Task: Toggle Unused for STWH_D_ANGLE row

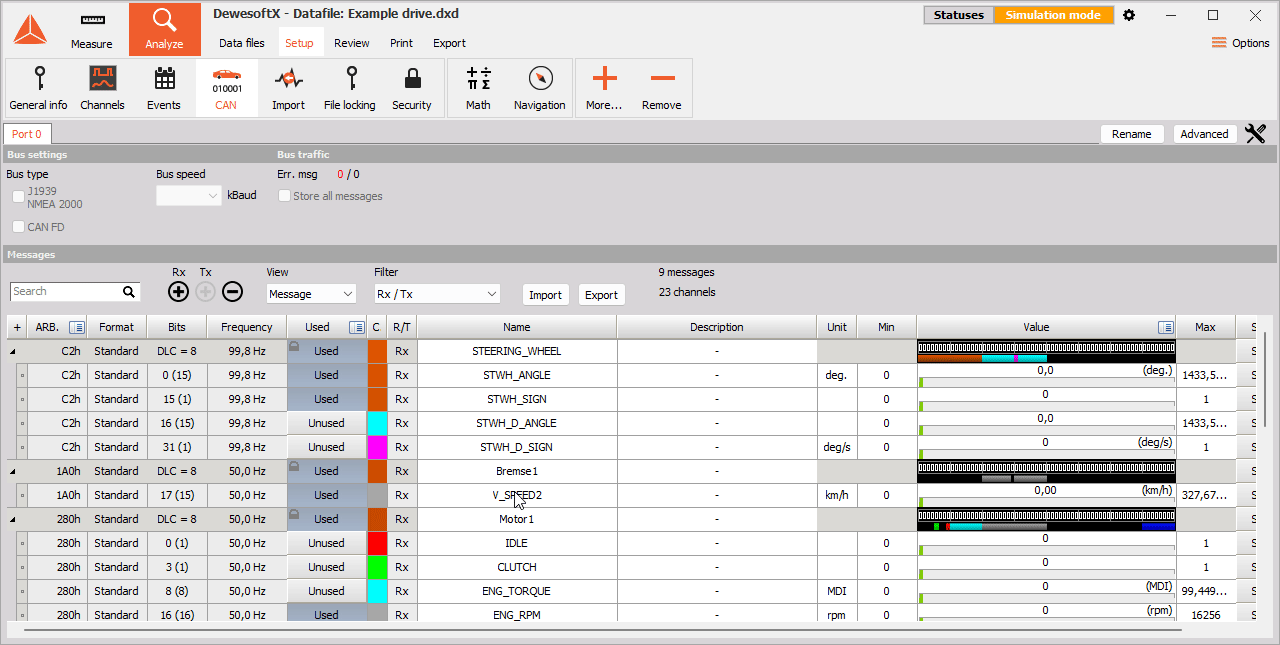Action: pos(327,423)
